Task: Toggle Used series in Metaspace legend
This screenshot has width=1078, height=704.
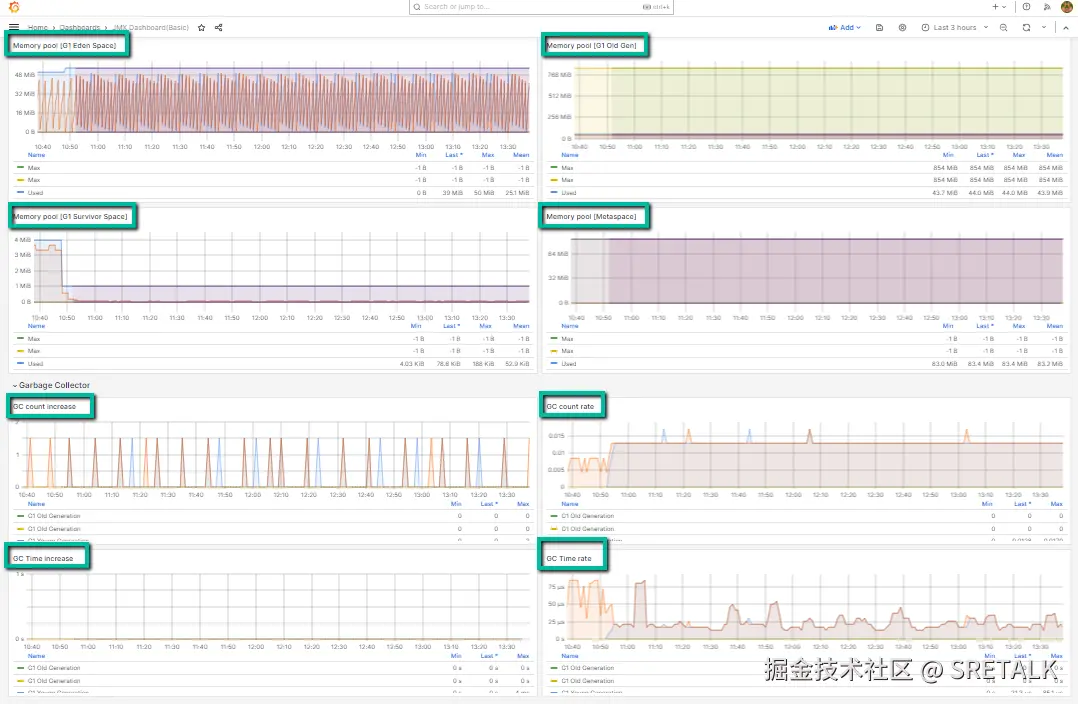Action: click(x=569, y=364)
